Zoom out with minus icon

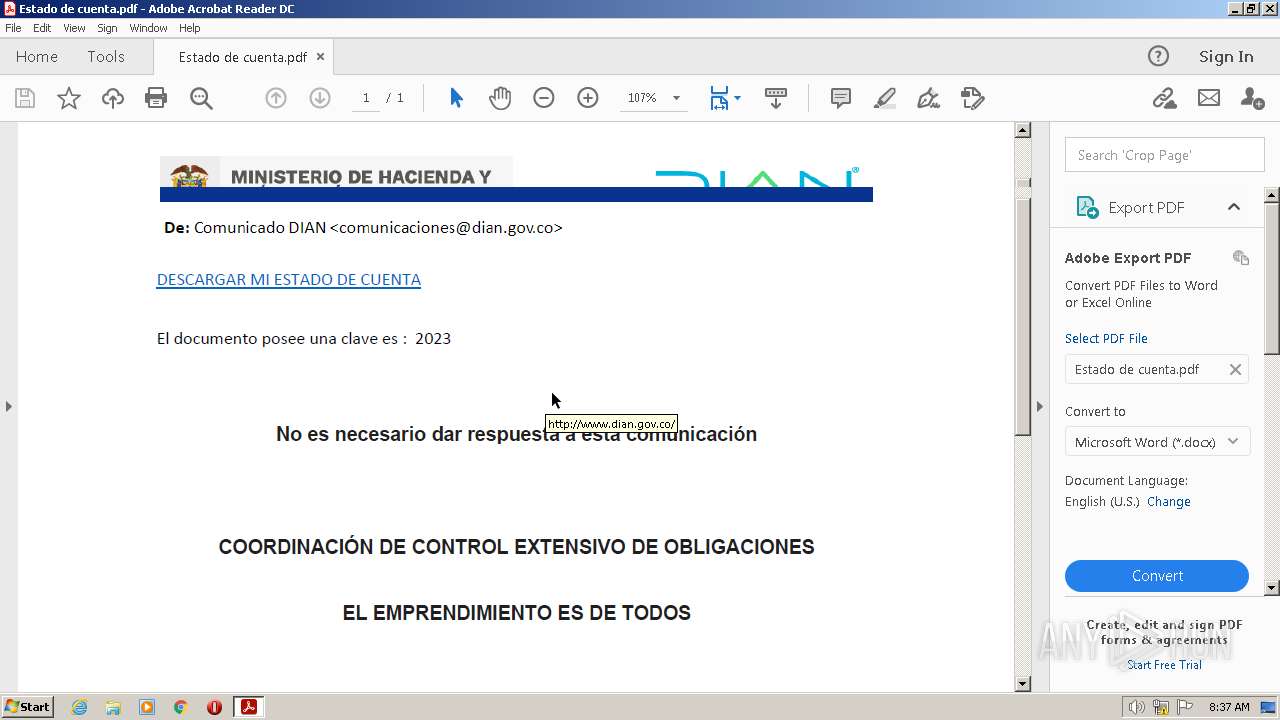pos(544,98)
